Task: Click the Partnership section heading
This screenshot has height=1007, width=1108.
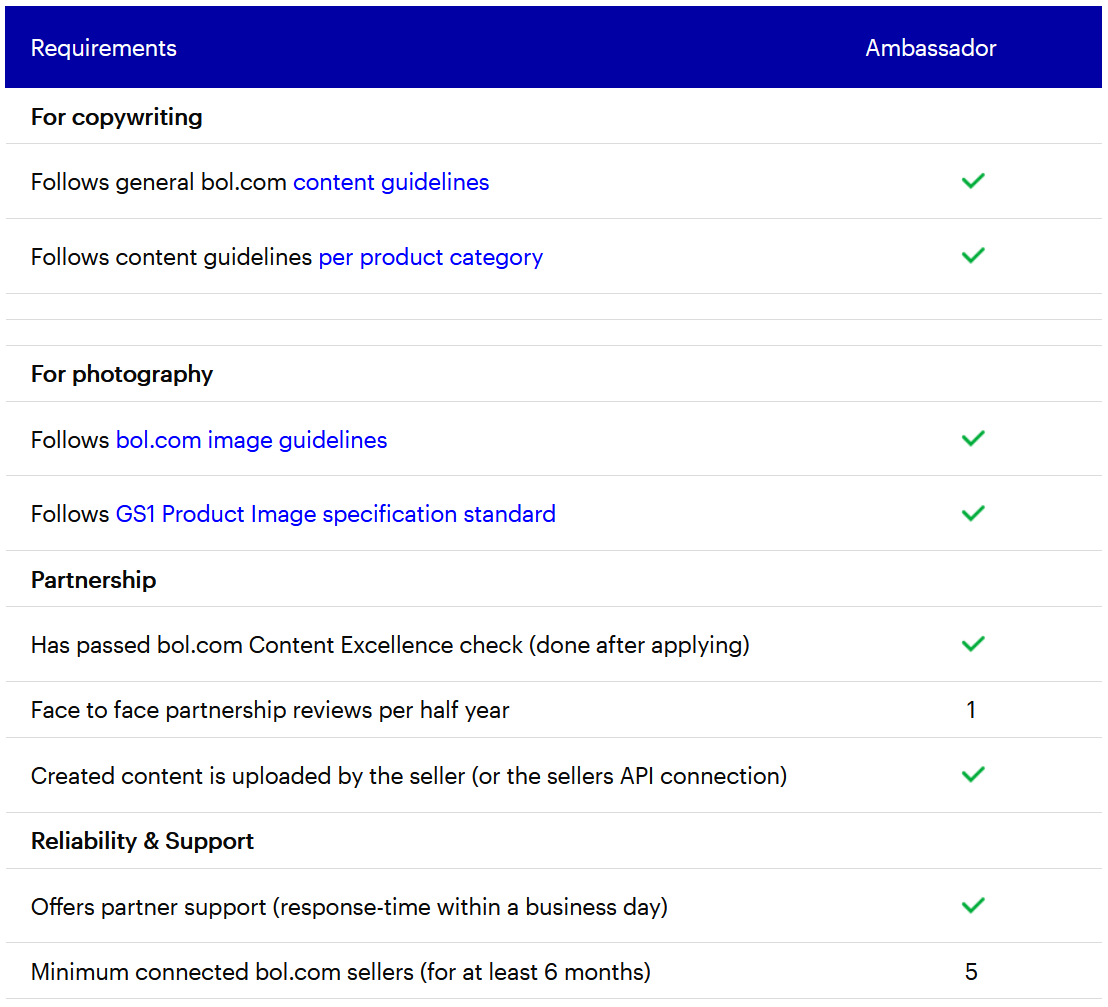Action: tap(94, 580)
